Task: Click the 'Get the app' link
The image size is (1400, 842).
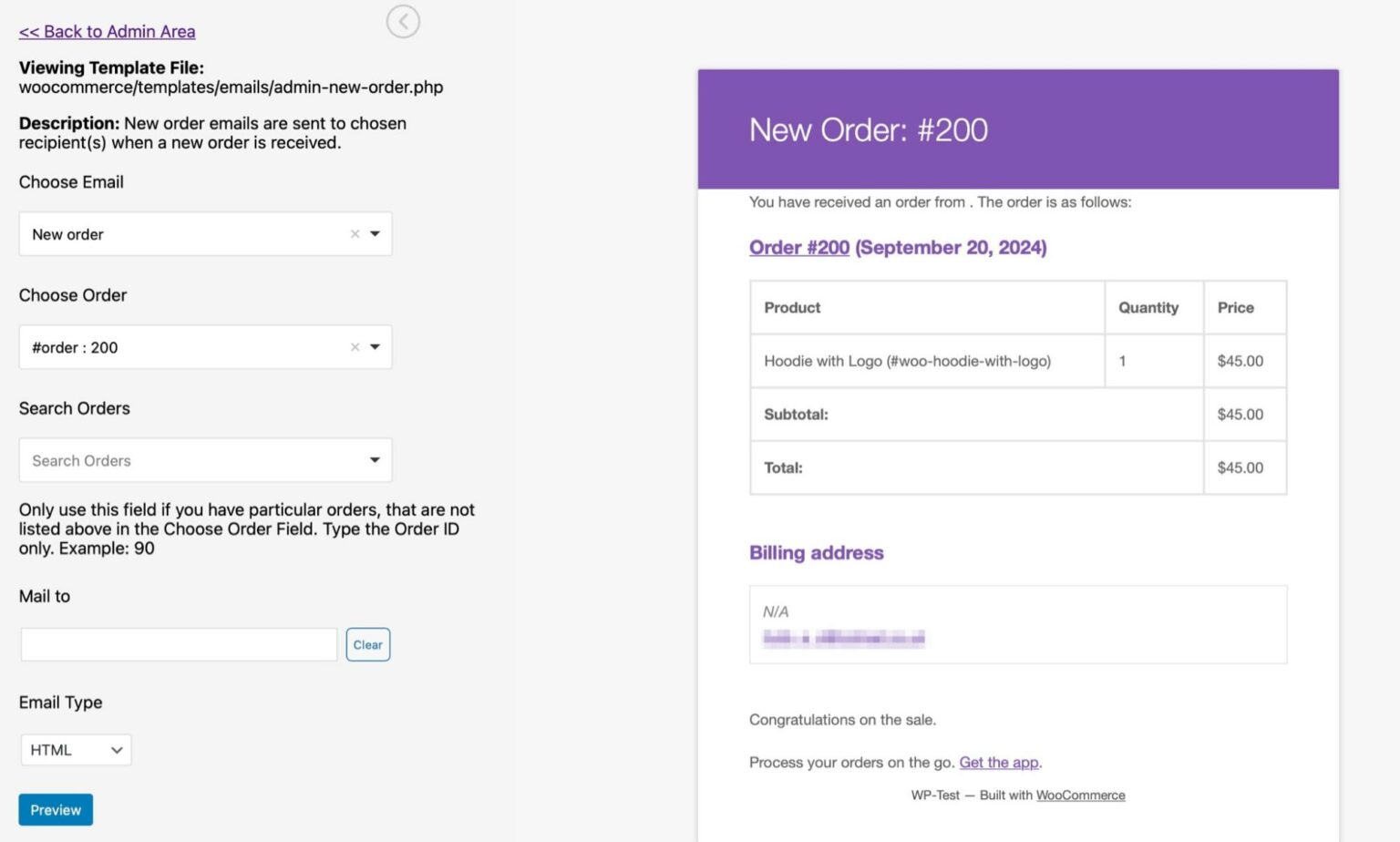Action: point(998,762)
